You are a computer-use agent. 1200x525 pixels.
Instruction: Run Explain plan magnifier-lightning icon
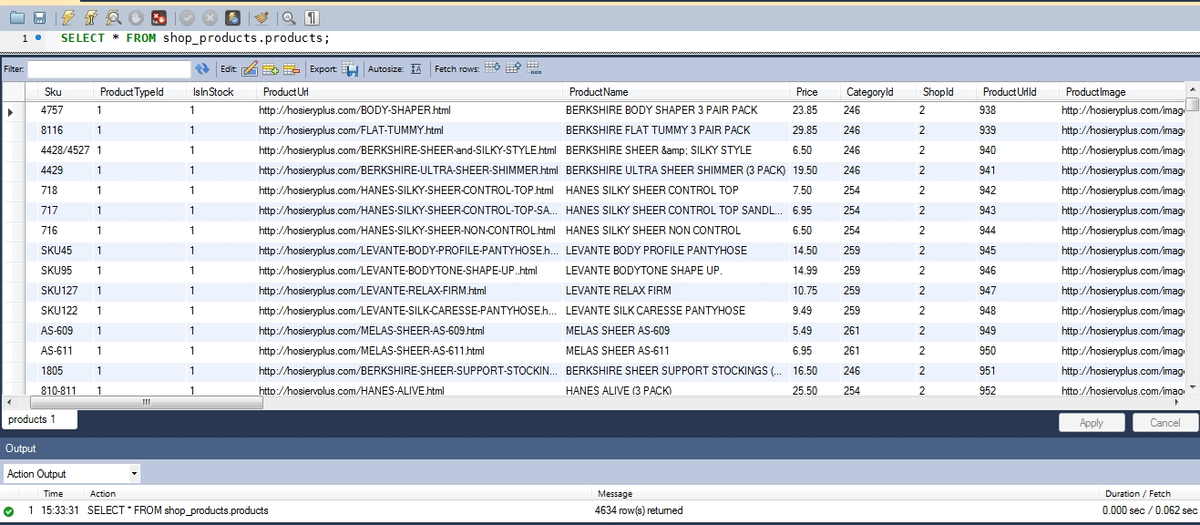113,18
